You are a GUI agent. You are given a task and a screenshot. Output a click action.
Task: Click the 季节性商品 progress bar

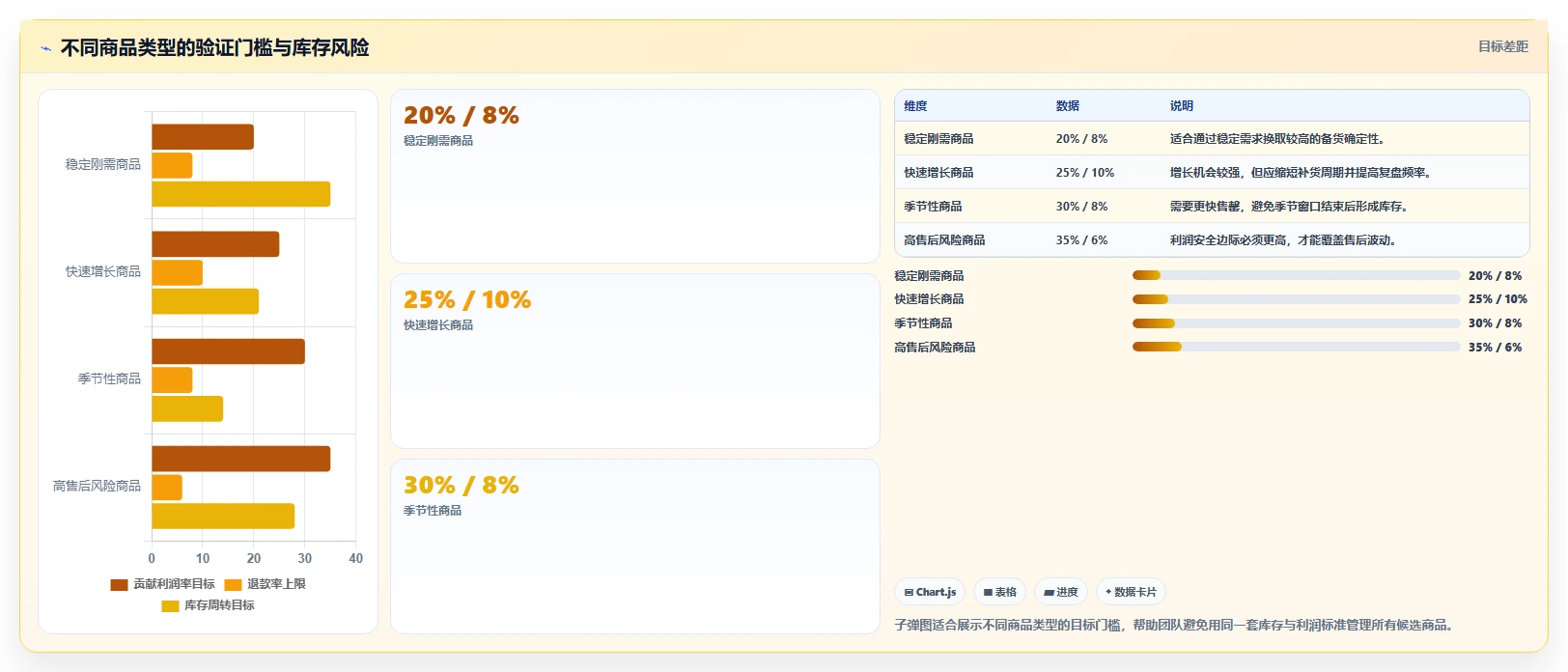click(1296, 323)
